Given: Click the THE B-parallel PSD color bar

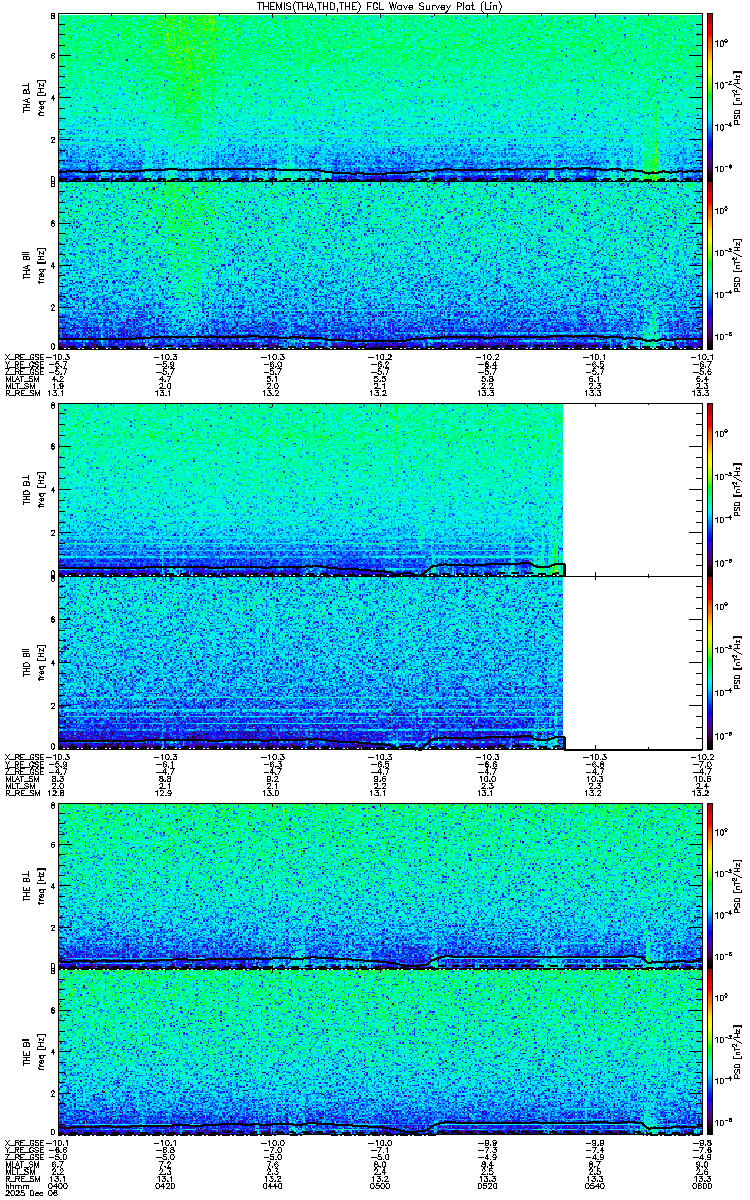Looking at the screenshot, I should (710, 1052).
